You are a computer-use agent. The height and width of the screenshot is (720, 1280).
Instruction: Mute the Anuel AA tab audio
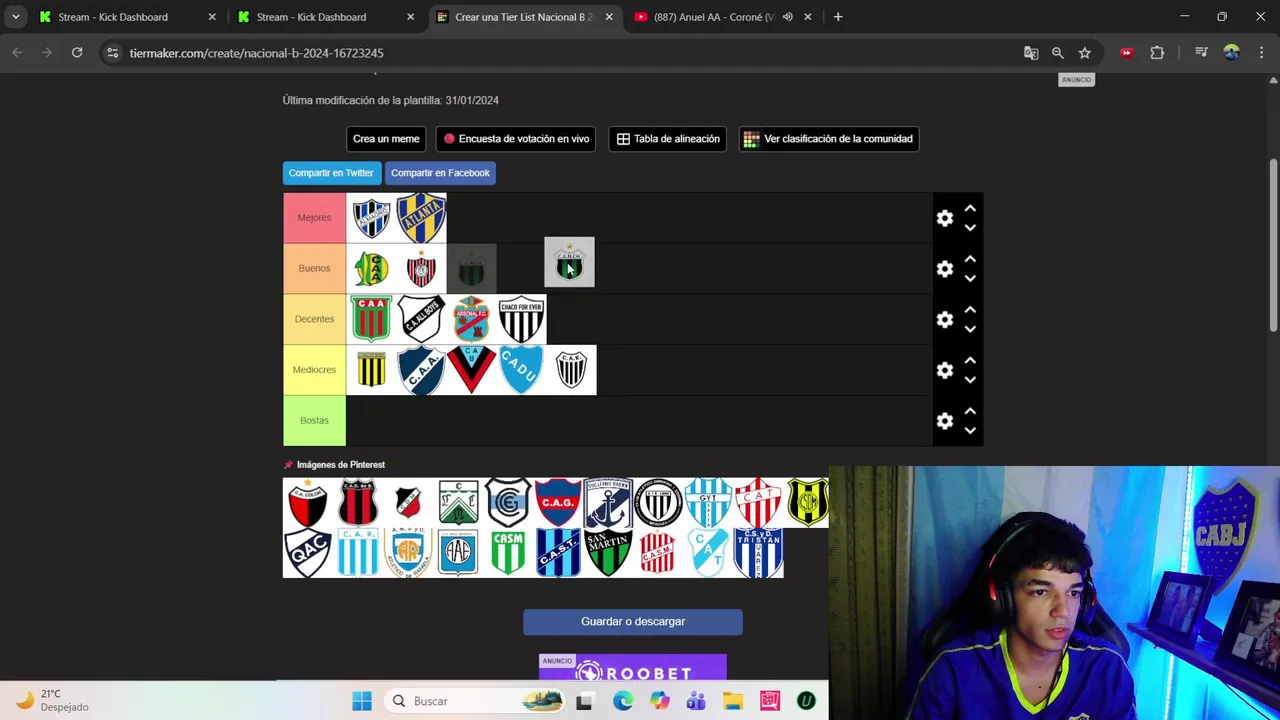click(788, 17)
